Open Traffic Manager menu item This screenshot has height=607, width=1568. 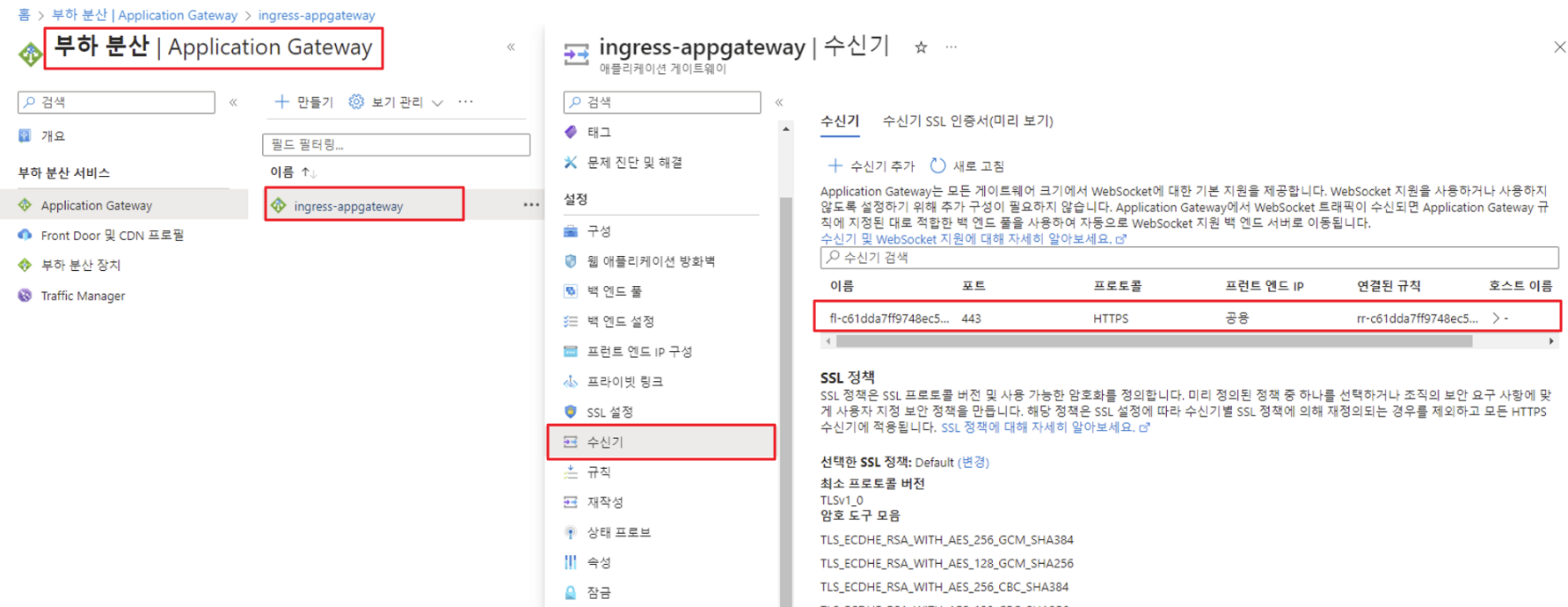click(83, 296)
